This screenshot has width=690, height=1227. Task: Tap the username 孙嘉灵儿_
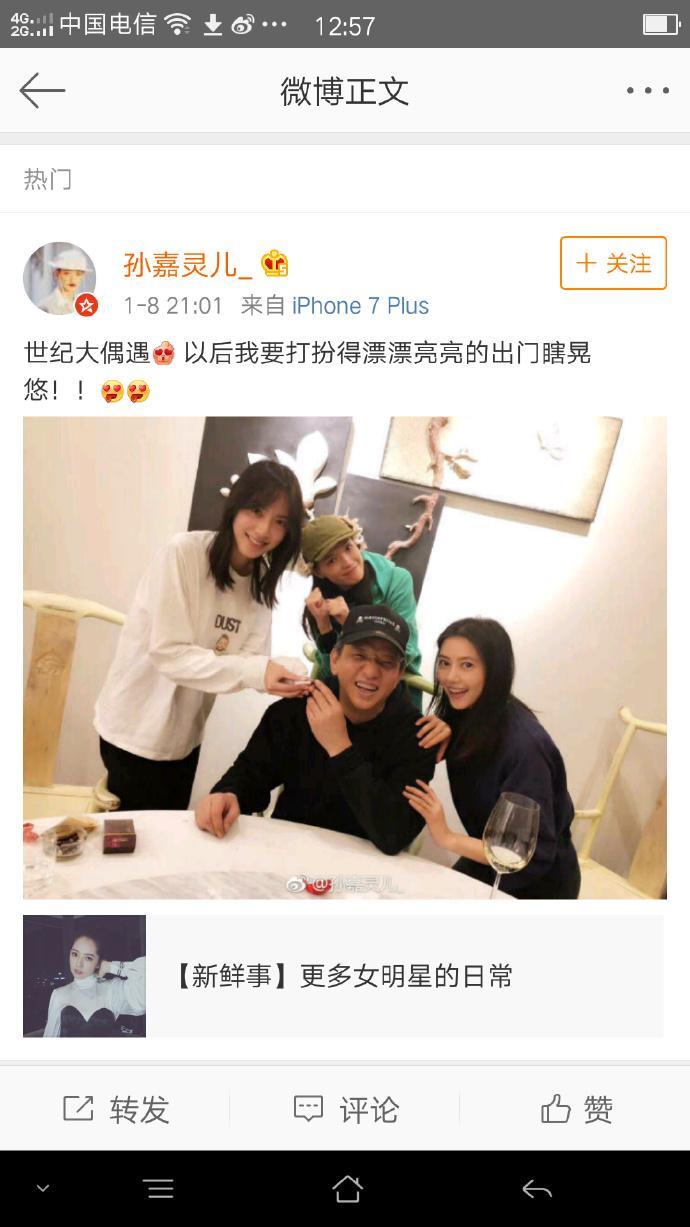[188, 264]
